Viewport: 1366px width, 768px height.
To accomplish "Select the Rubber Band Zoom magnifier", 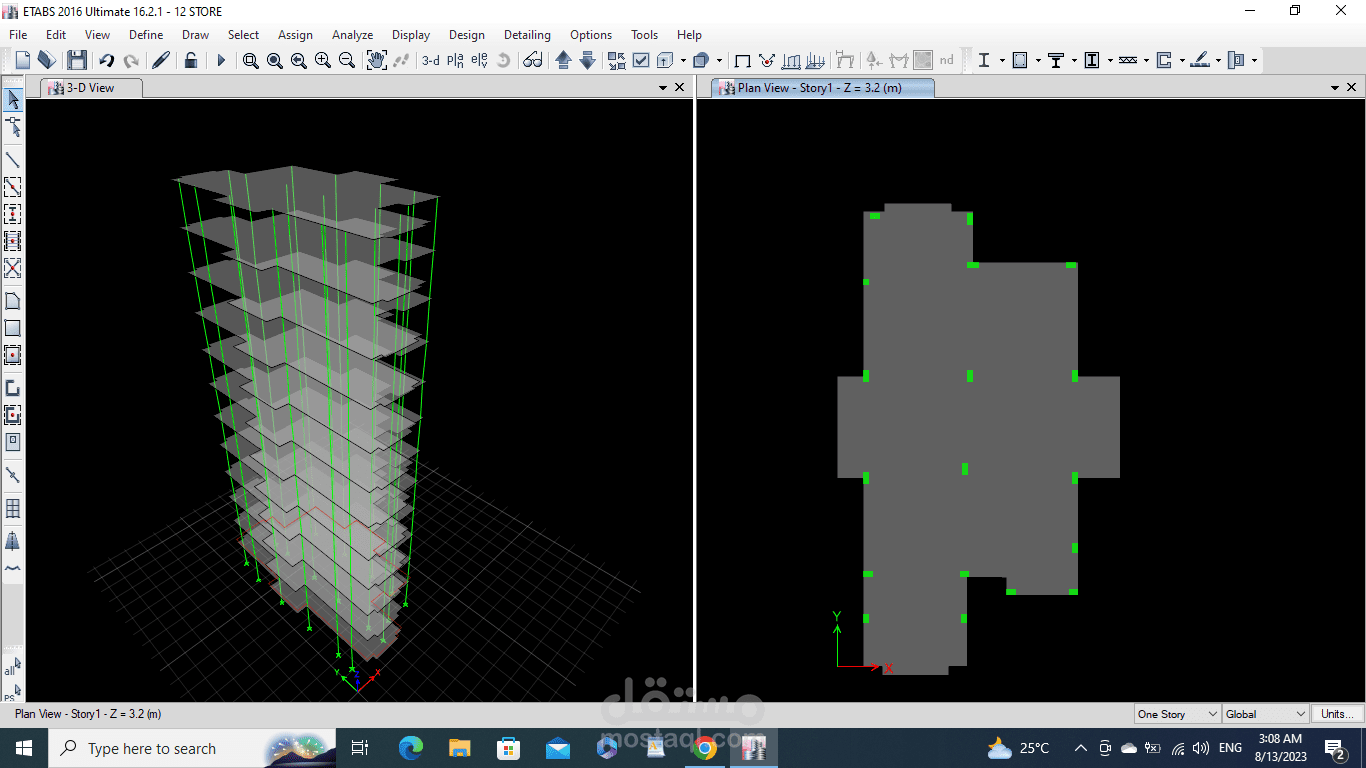I will point(250,60).
